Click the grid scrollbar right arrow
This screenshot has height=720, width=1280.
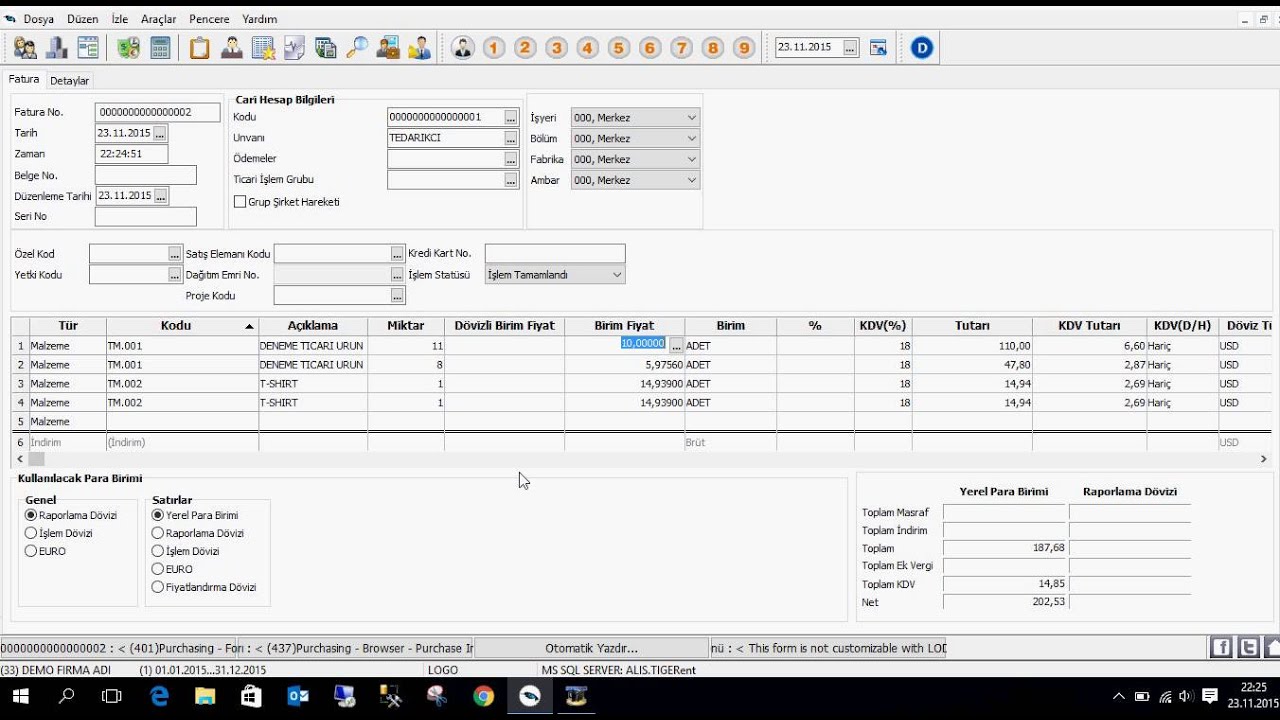(x=1263, y=458)
